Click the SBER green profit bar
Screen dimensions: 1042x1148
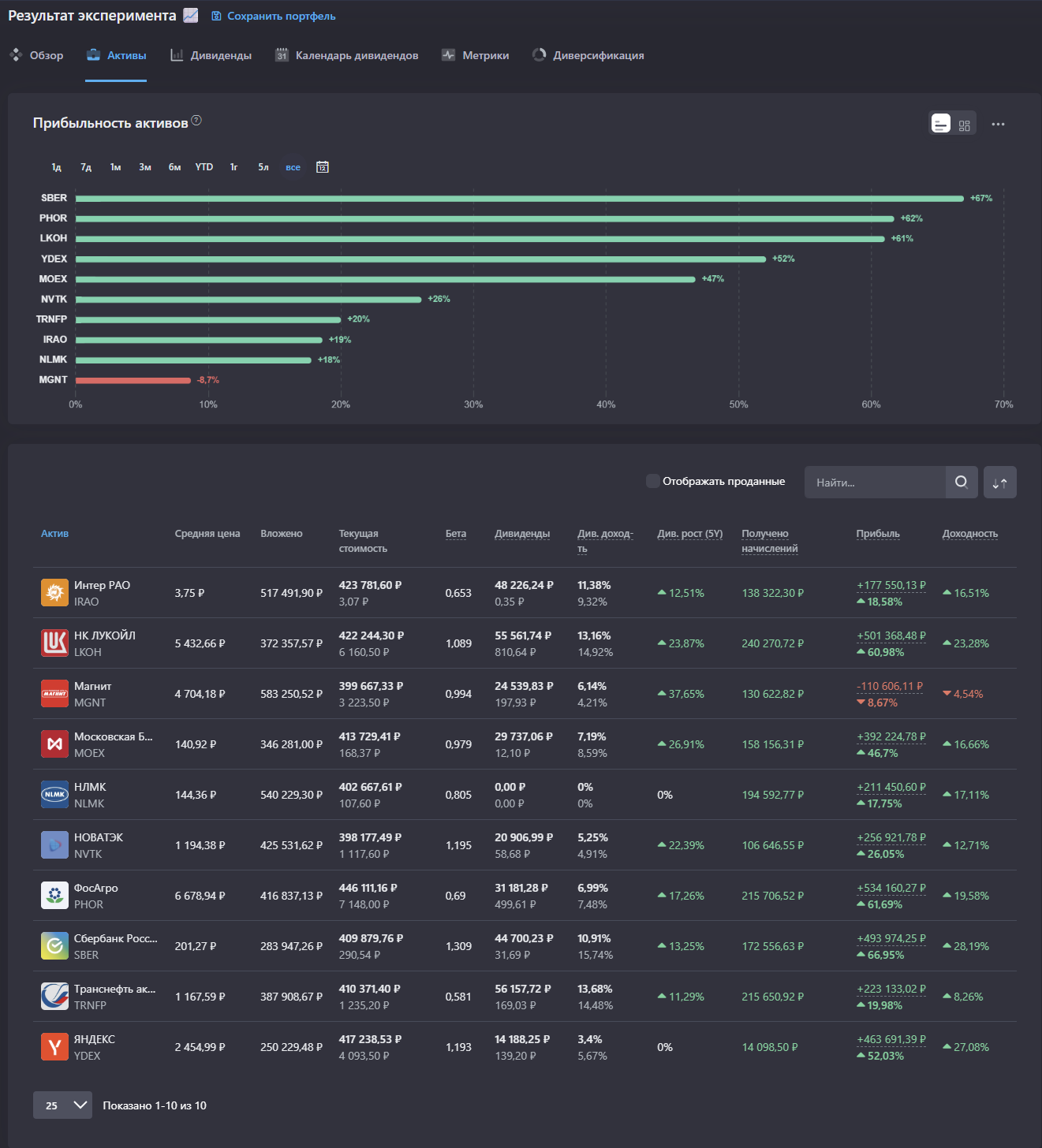coord(519,199)
